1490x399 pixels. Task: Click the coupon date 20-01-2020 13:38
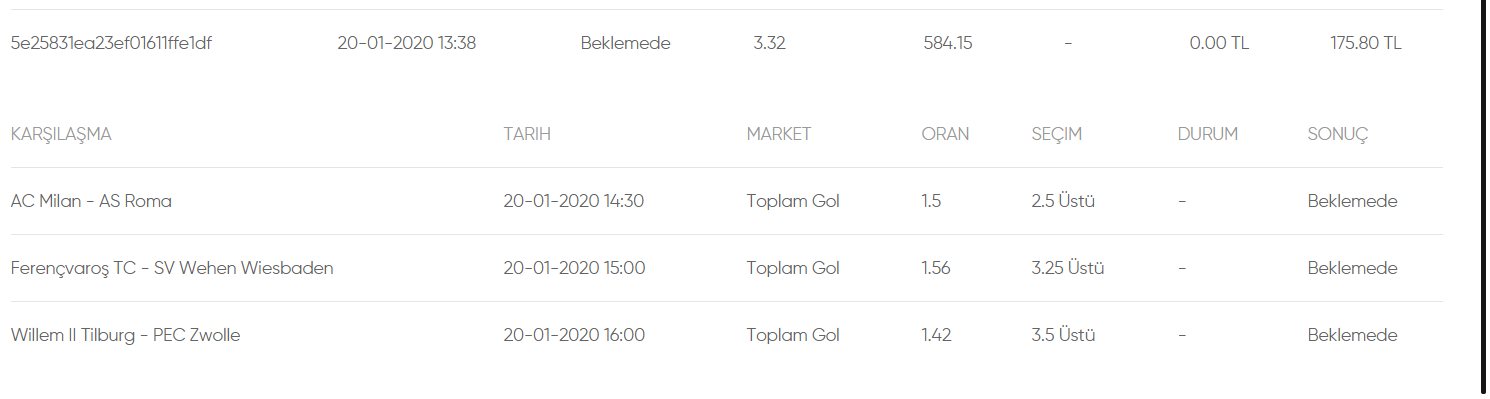(407, 43)
